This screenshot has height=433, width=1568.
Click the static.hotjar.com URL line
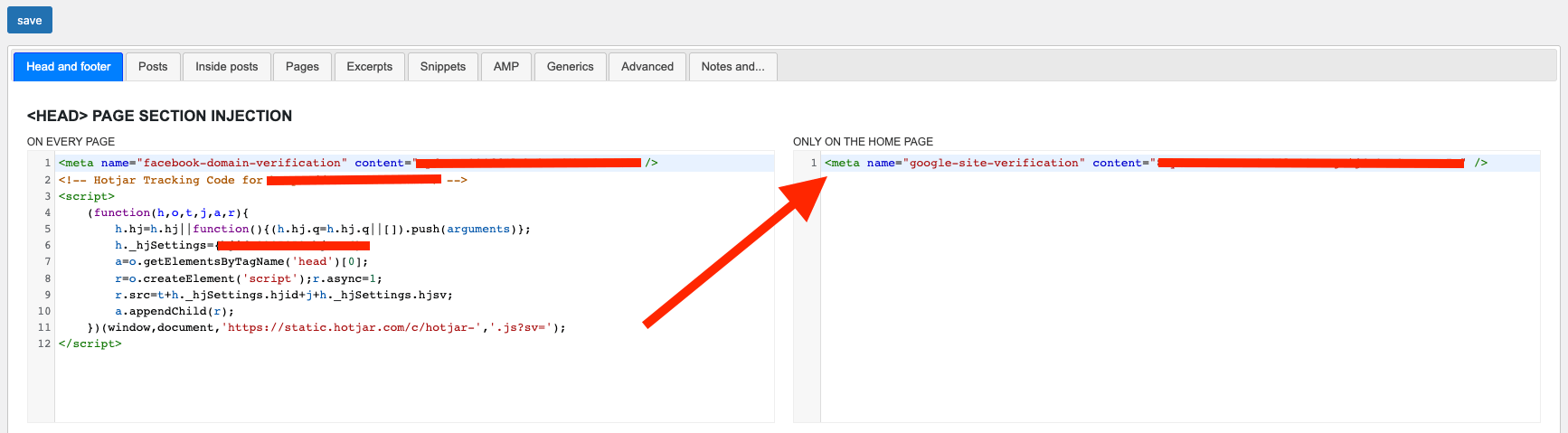[326, 327]
